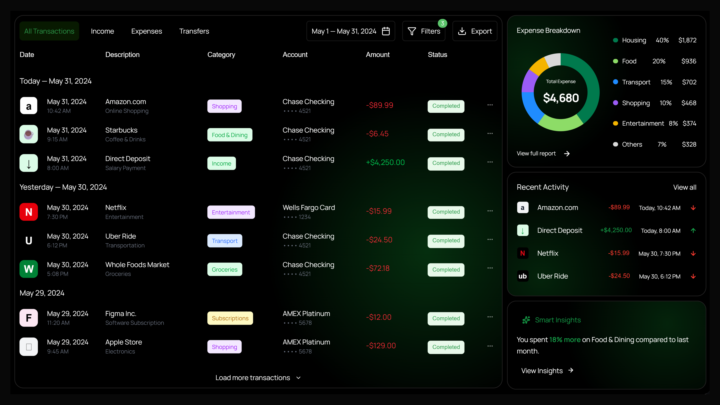
Task: Switch to the Income tab
Action: [102, 31]
